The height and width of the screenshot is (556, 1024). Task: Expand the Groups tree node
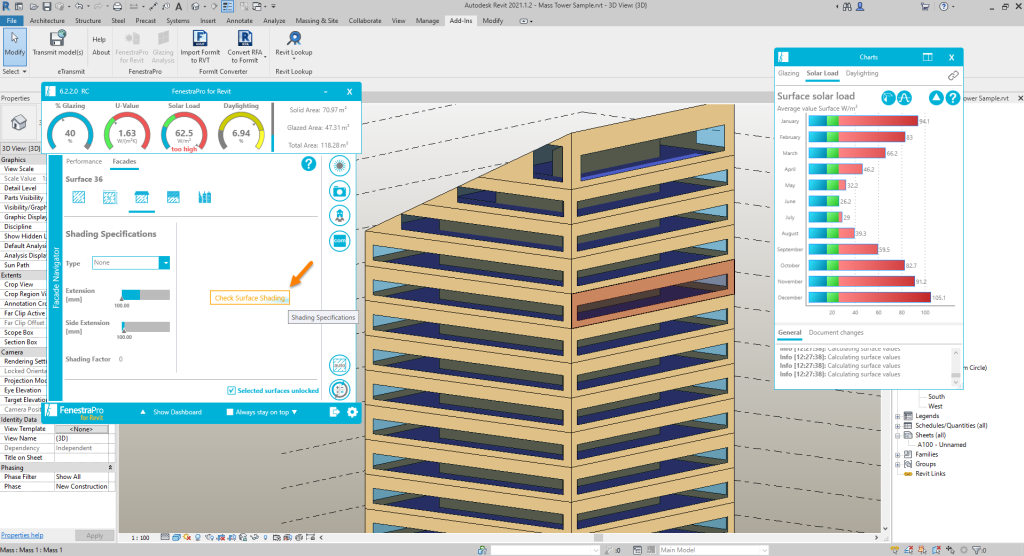pos(898,465)
